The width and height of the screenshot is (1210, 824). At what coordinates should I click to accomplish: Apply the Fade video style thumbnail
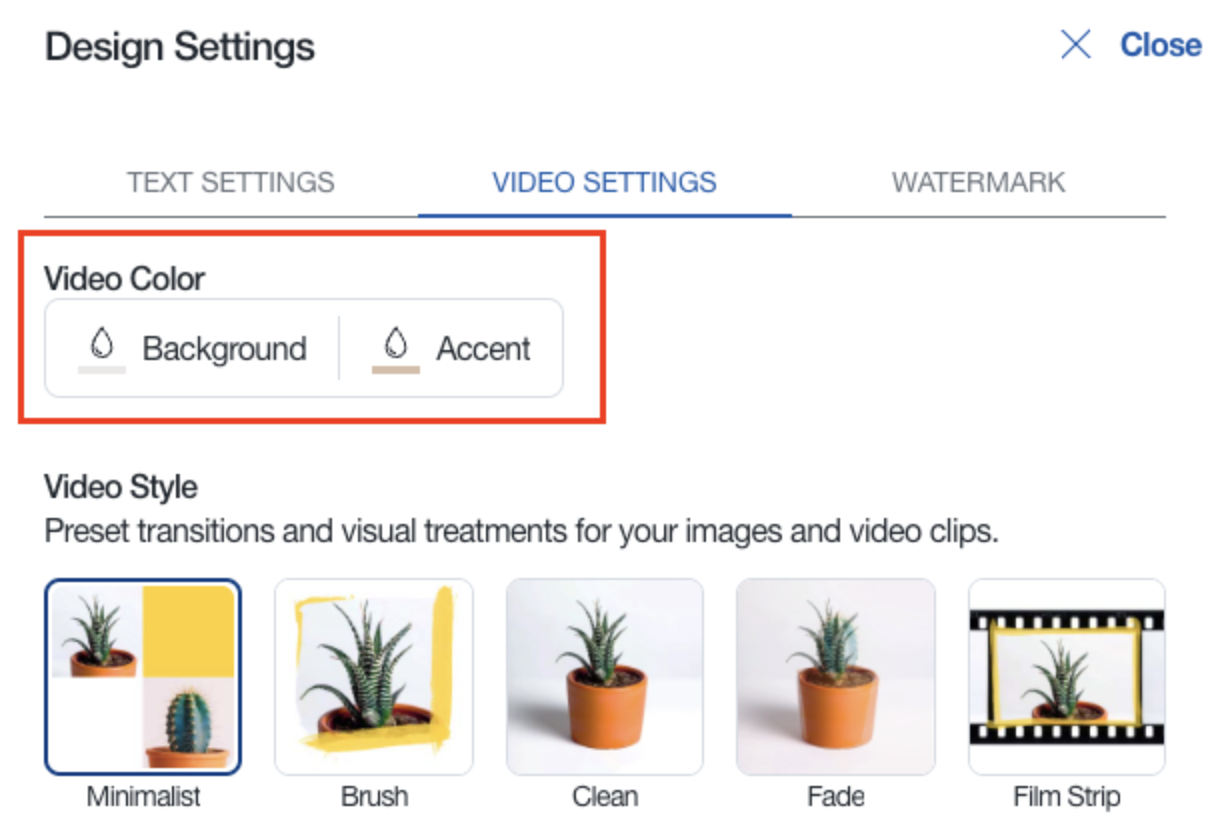point(836,676)
